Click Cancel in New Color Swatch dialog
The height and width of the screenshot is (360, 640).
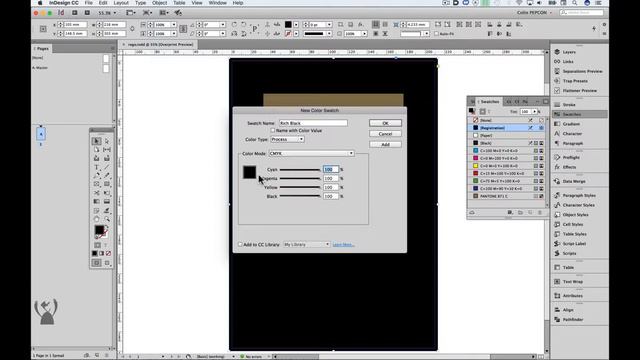click(x=385, y=134)
